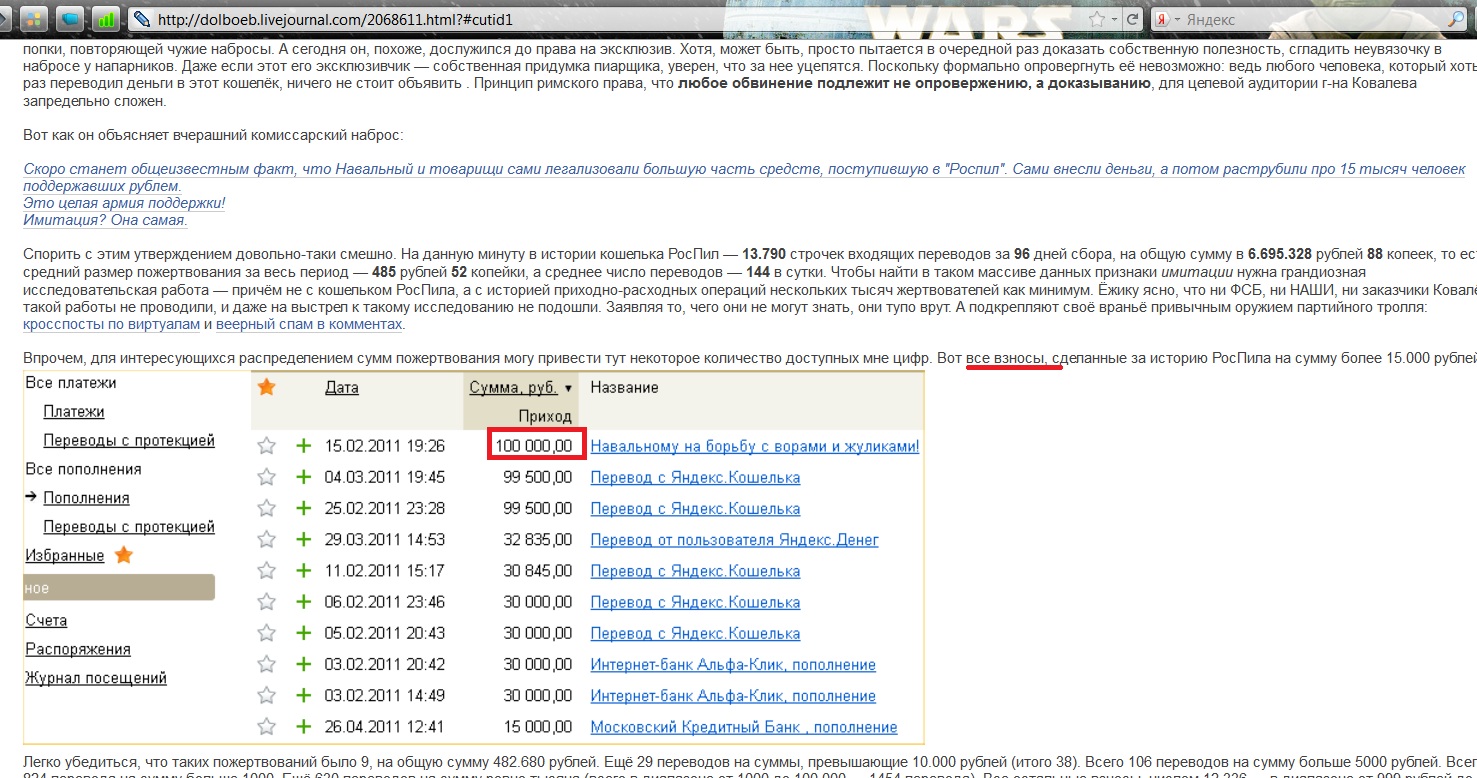Star the 25.02.2011 23:28 payment row

click(x=266, y=508)
